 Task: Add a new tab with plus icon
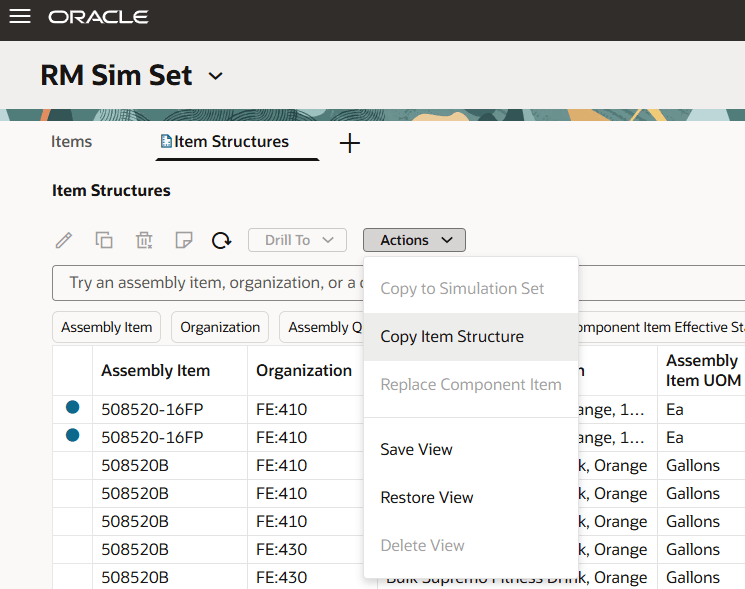click(x=349, y=143)
